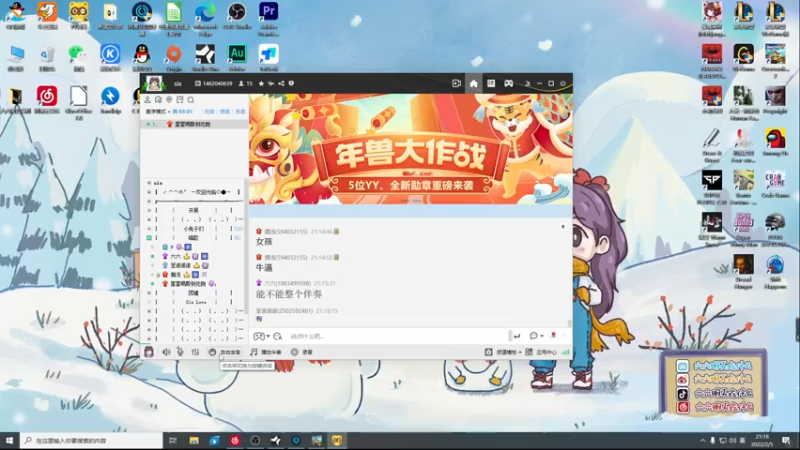The width and height of the screenshot is (800, 450).
Task: Click chat message 能不能整个伴奏
Action: tap(289, 294)
